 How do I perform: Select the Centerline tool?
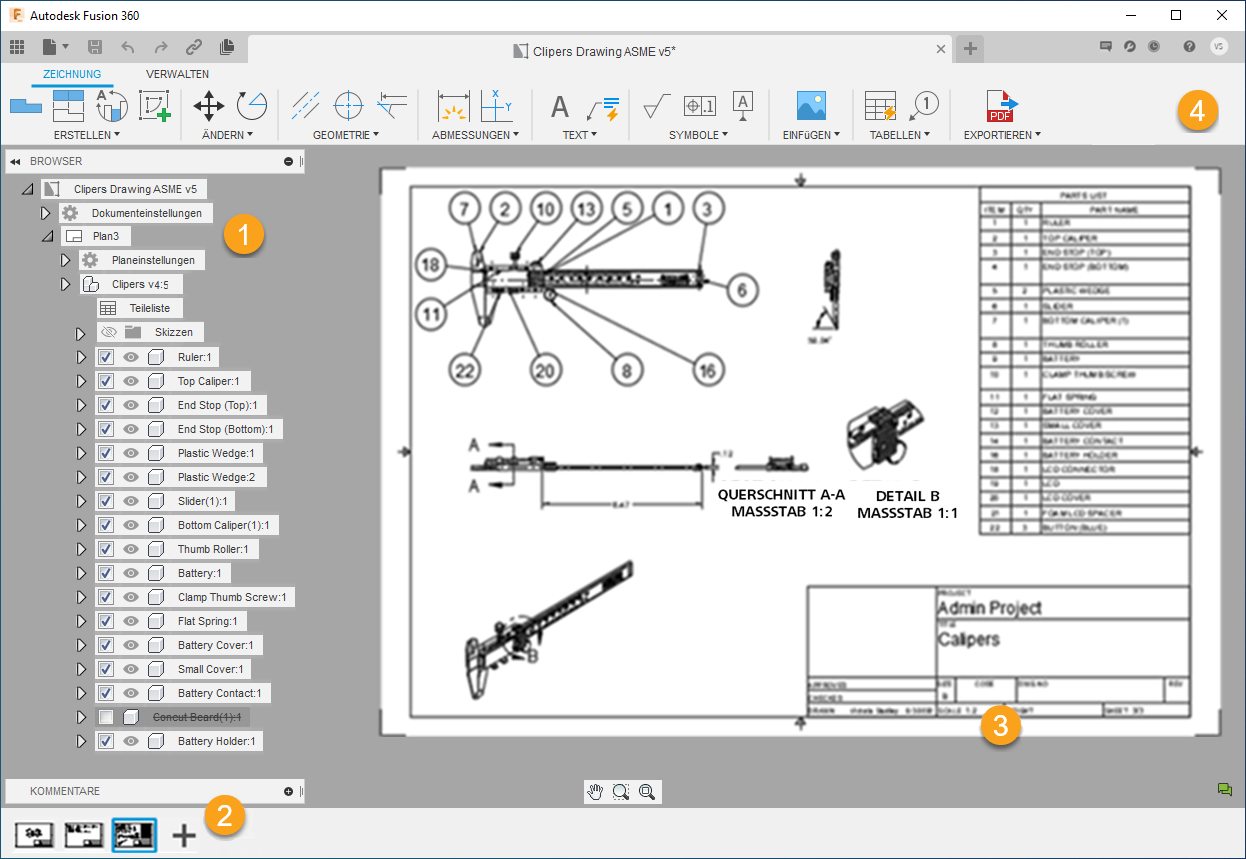(x=305, y=105)
